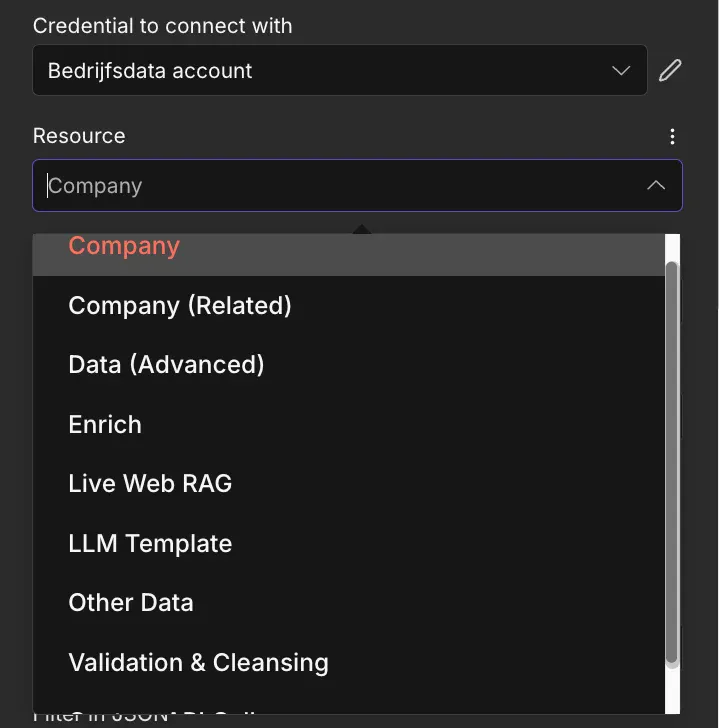Collapse the Resource list via chevron arrow
The width and height of the screenshot is (719, 728).
pyautogui.click(x=656, y=186)
